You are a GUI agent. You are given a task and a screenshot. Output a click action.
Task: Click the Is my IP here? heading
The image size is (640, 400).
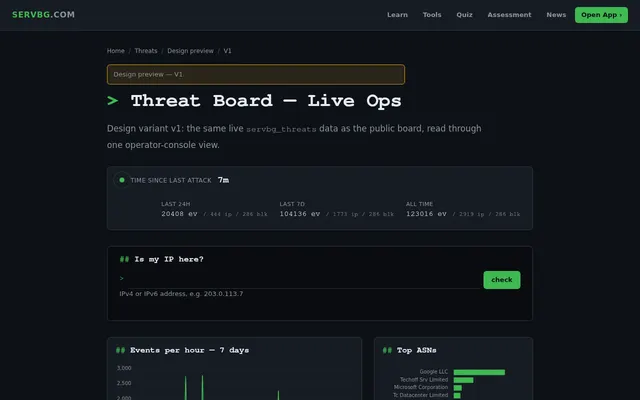point(169,259)
